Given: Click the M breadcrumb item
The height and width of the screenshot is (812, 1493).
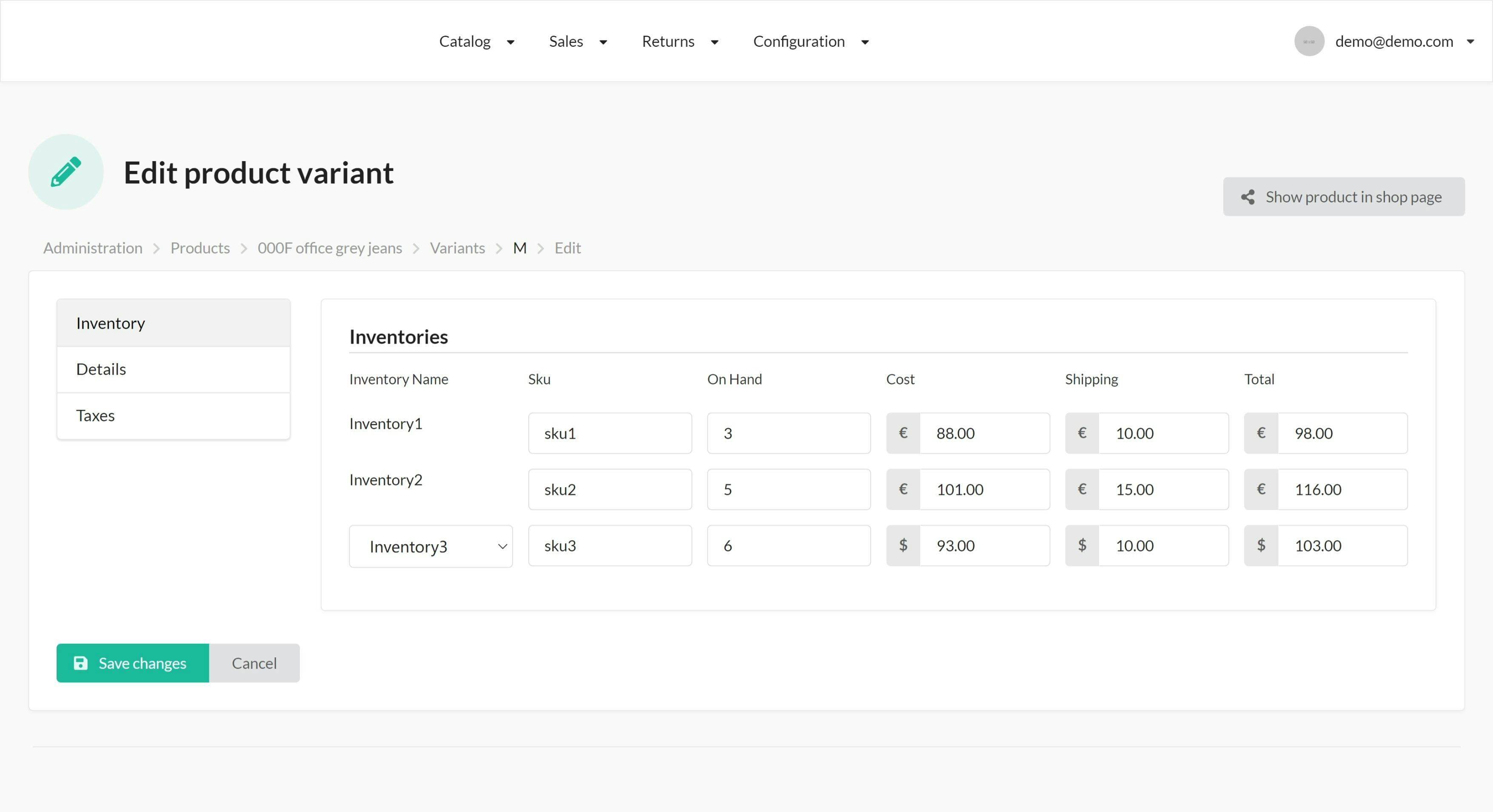Looking at the screenshot, I should pos(520,248).
